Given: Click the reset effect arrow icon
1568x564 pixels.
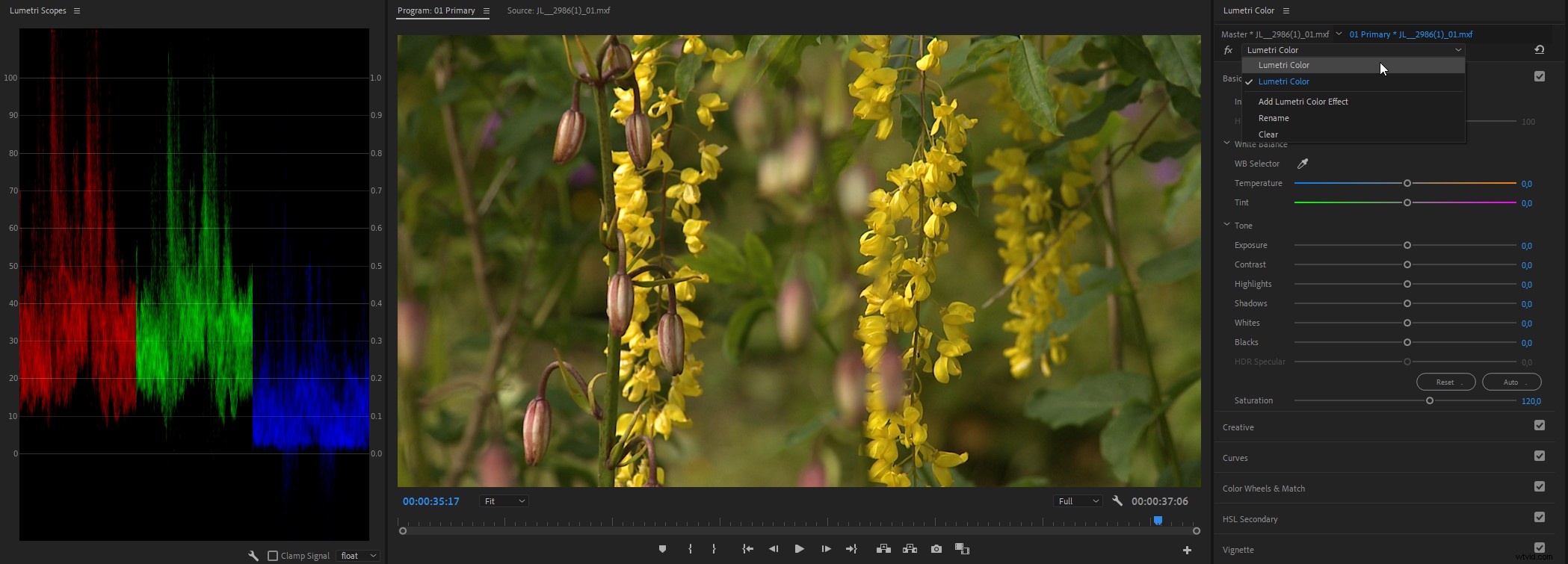Looking at the screenshot, I should tap(1540, 50).
